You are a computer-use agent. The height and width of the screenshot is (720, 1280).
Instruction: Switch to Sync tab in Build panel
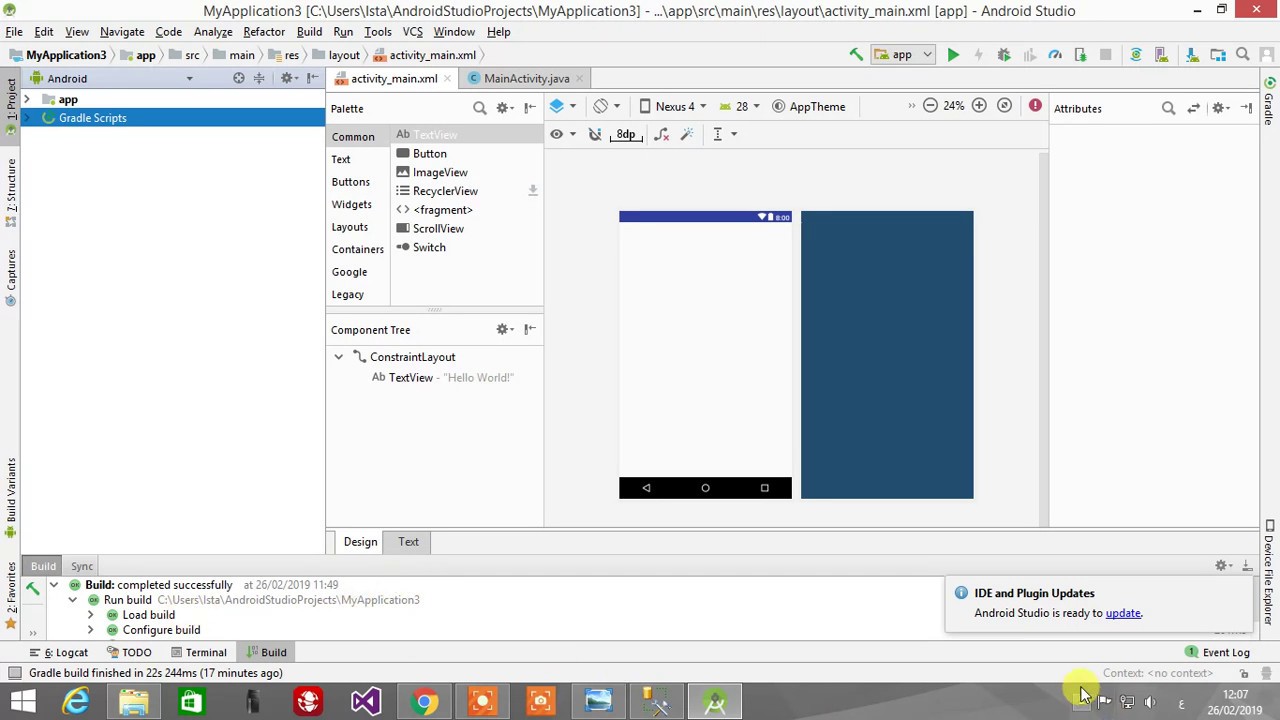point(82,566)
